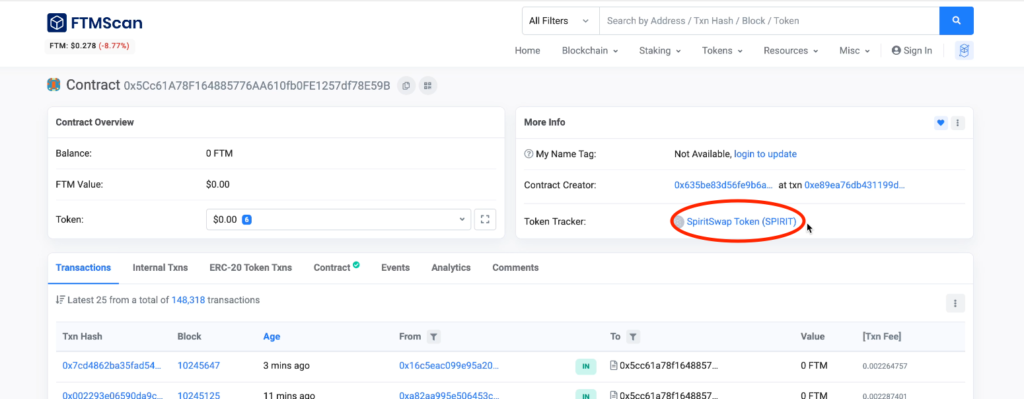The height and width of the screenshot is (399, 1024).
Task: Filter the From column
Action: coord(434,337)
